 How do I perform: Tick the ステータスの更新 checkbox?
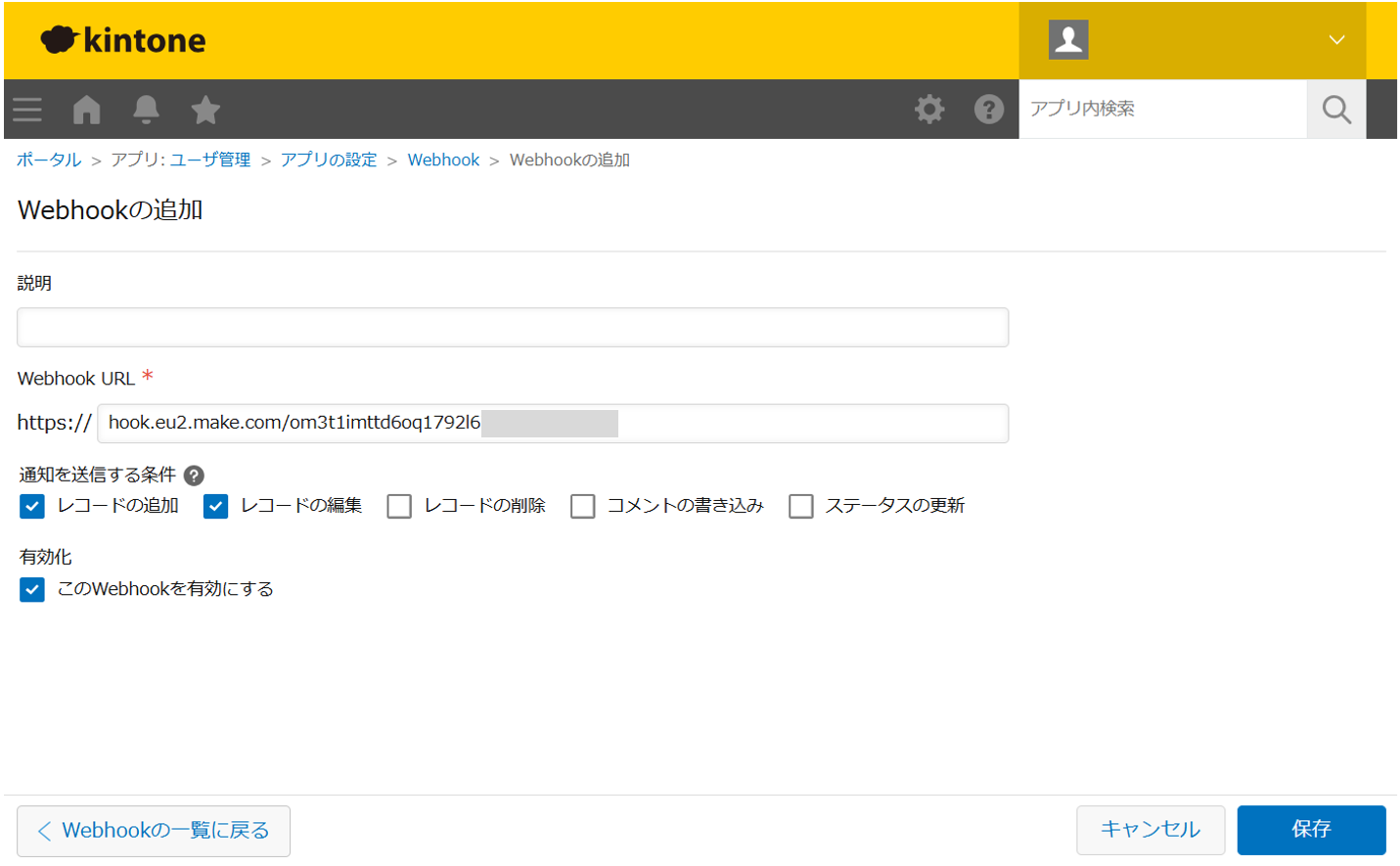point(801,506)
